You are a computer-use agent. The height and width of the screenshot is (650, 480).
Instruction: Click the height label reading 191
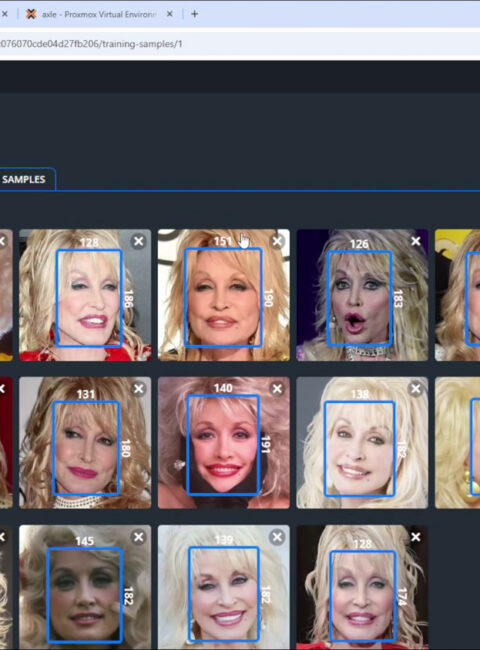266,444
